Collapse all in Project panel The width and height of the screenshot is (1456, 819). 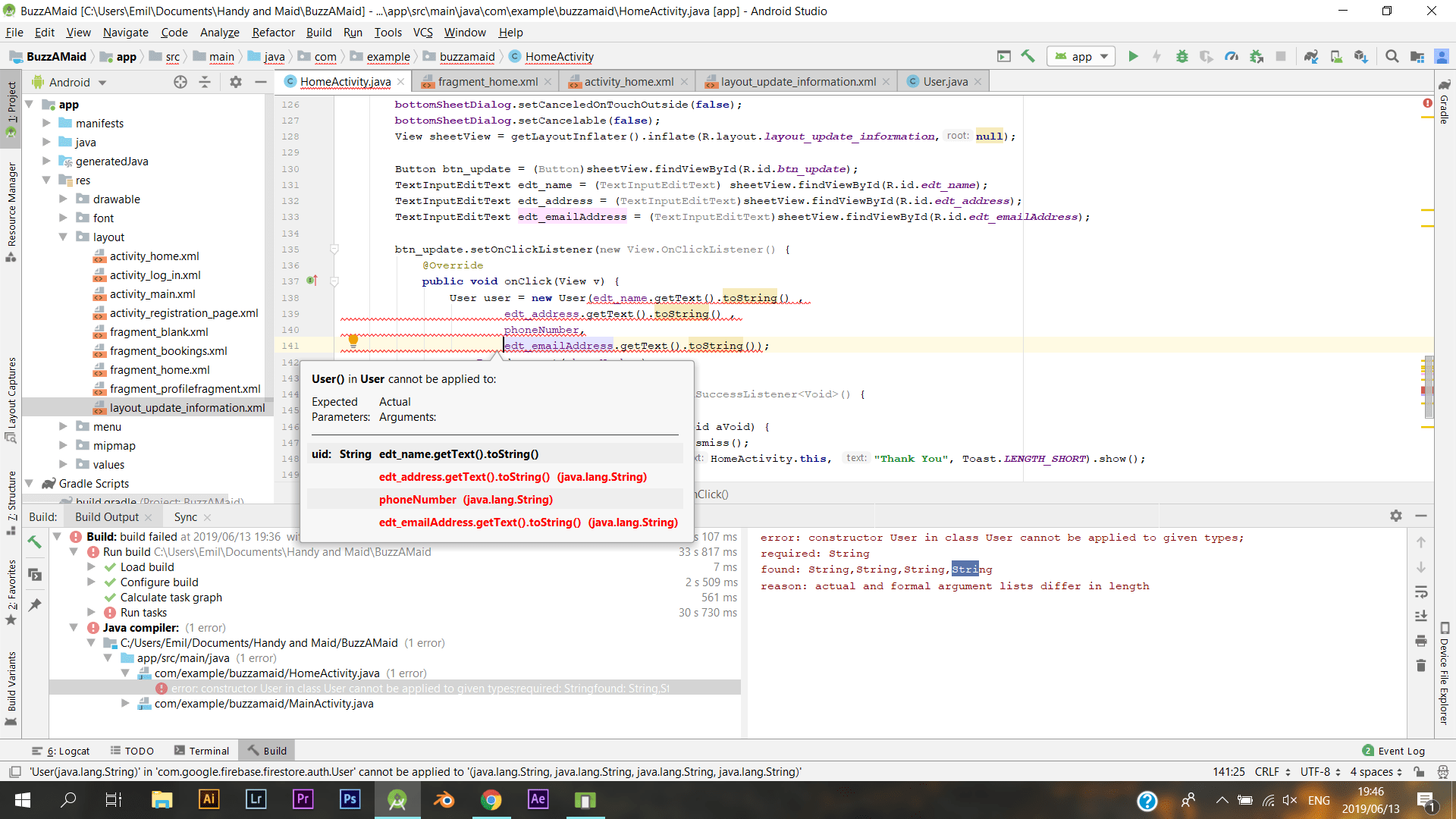tap(205, 82)
